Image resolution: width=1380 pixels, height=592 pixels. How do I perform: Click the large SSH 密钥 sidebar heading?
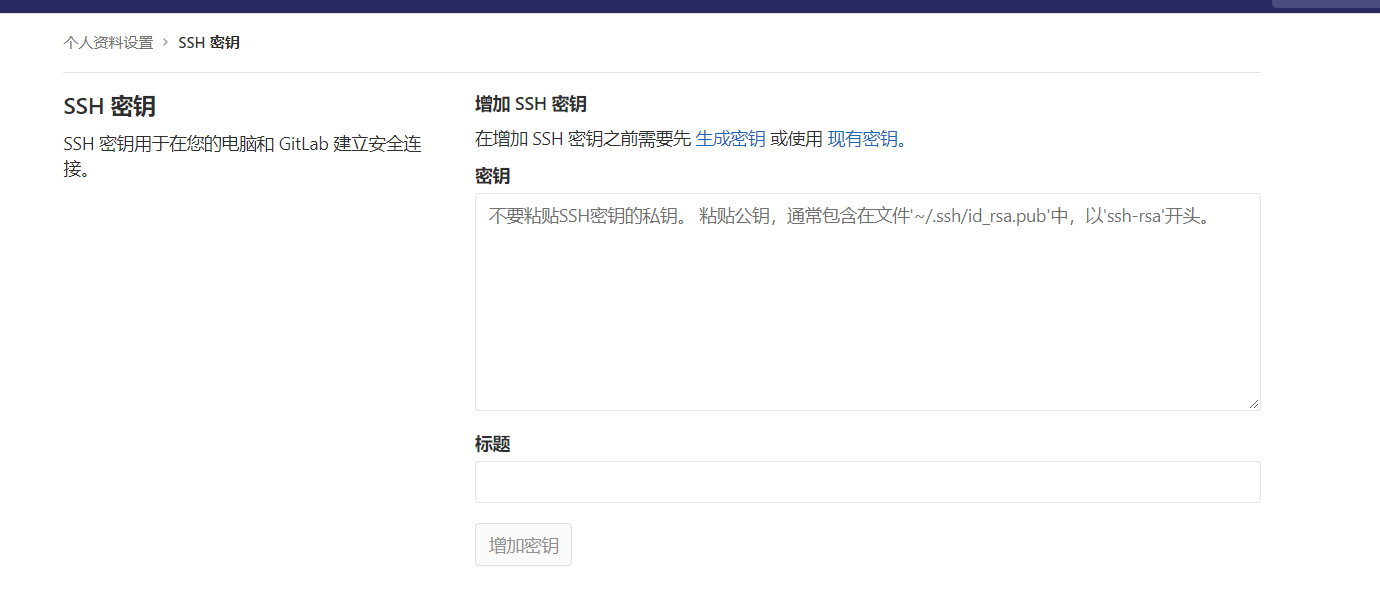109,107
